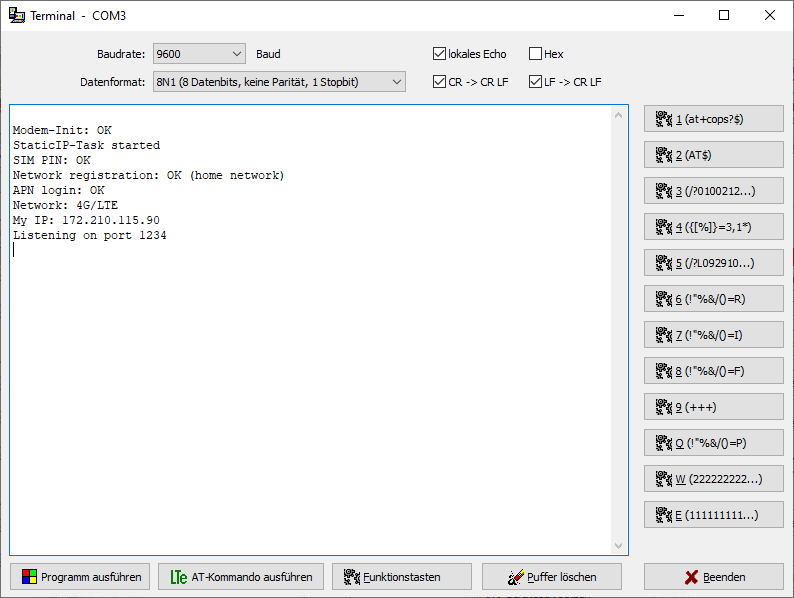This screenshot has width=794, height=598.
Task: Click scrollbar down arrow in terminal output
Action: (x=618, y=545)
